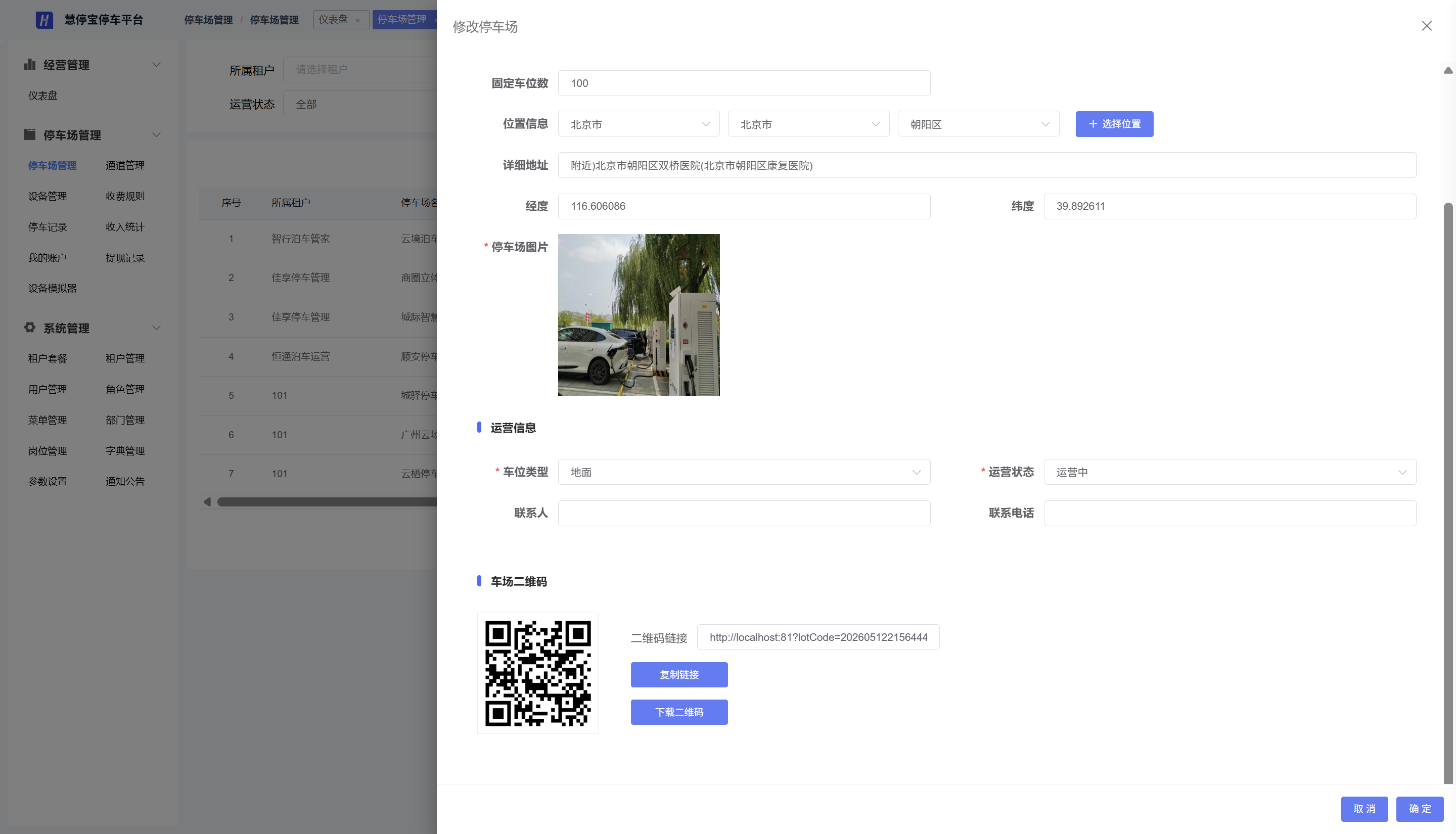
Task: Click the 下载二维码 button
Action: click(x=679, y=712)
